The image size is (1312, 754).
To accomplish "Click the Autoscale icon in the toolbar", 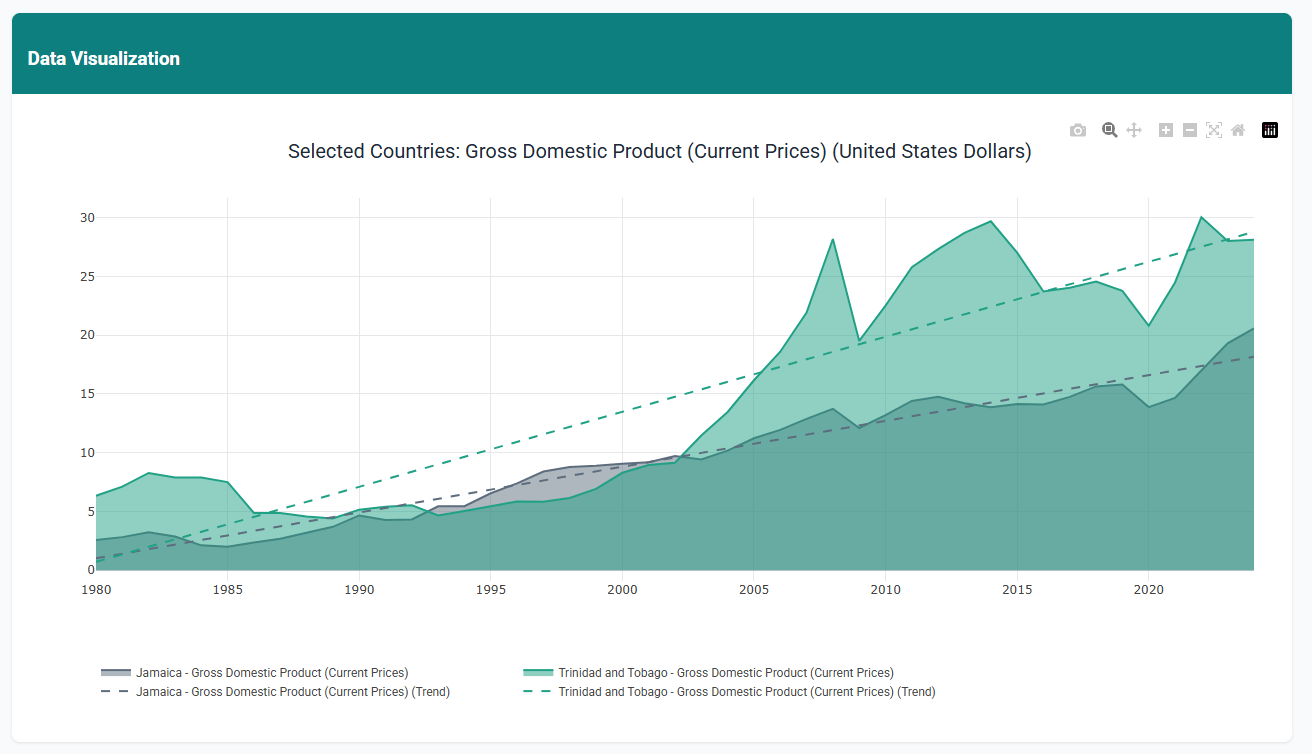I will coord(1213,130).
